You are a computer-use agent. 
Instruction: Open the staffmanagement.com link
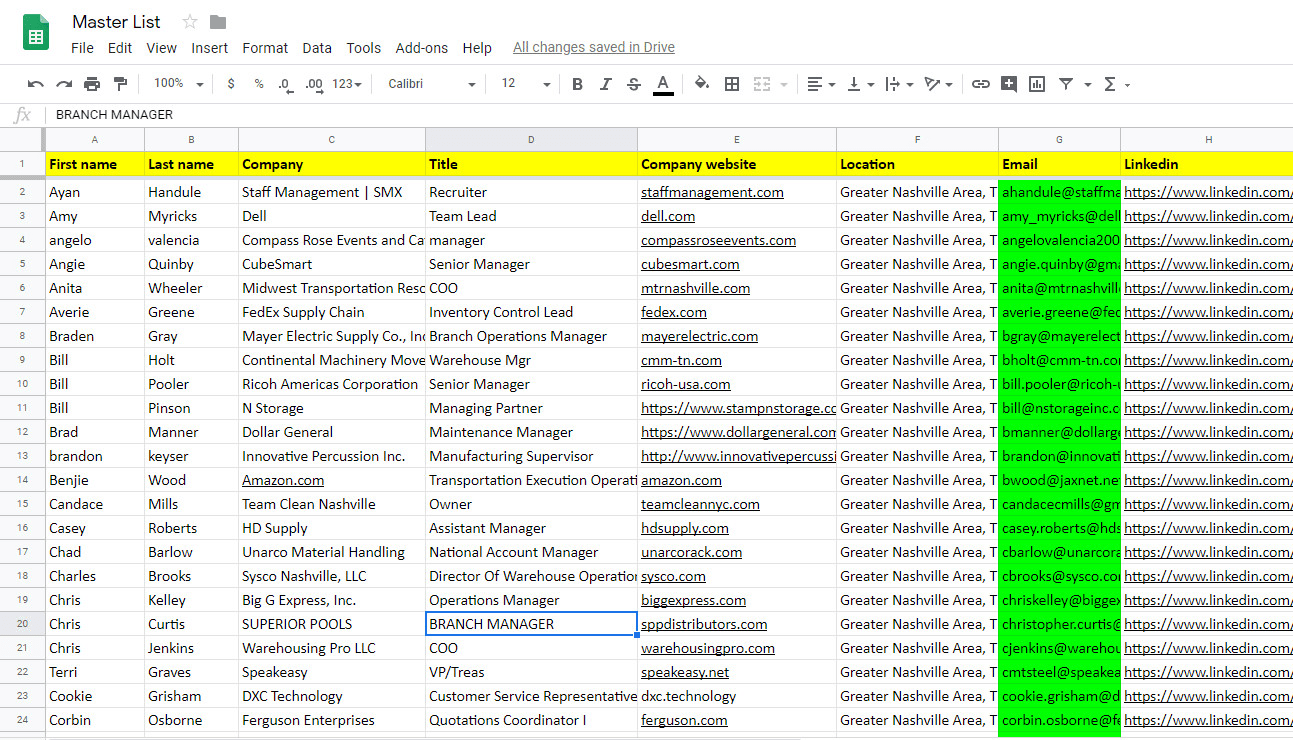point(712,191)
